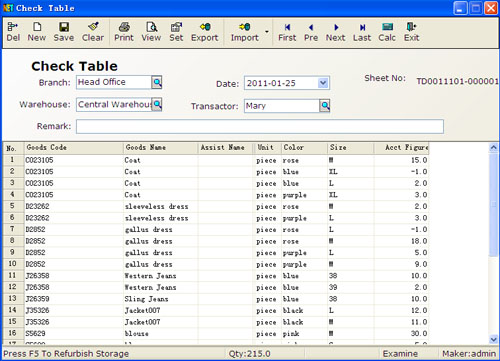Screen dimensions: 500x361
Task: Click Qty:215.0 in status bar
Action: click(x=249, y=354)
